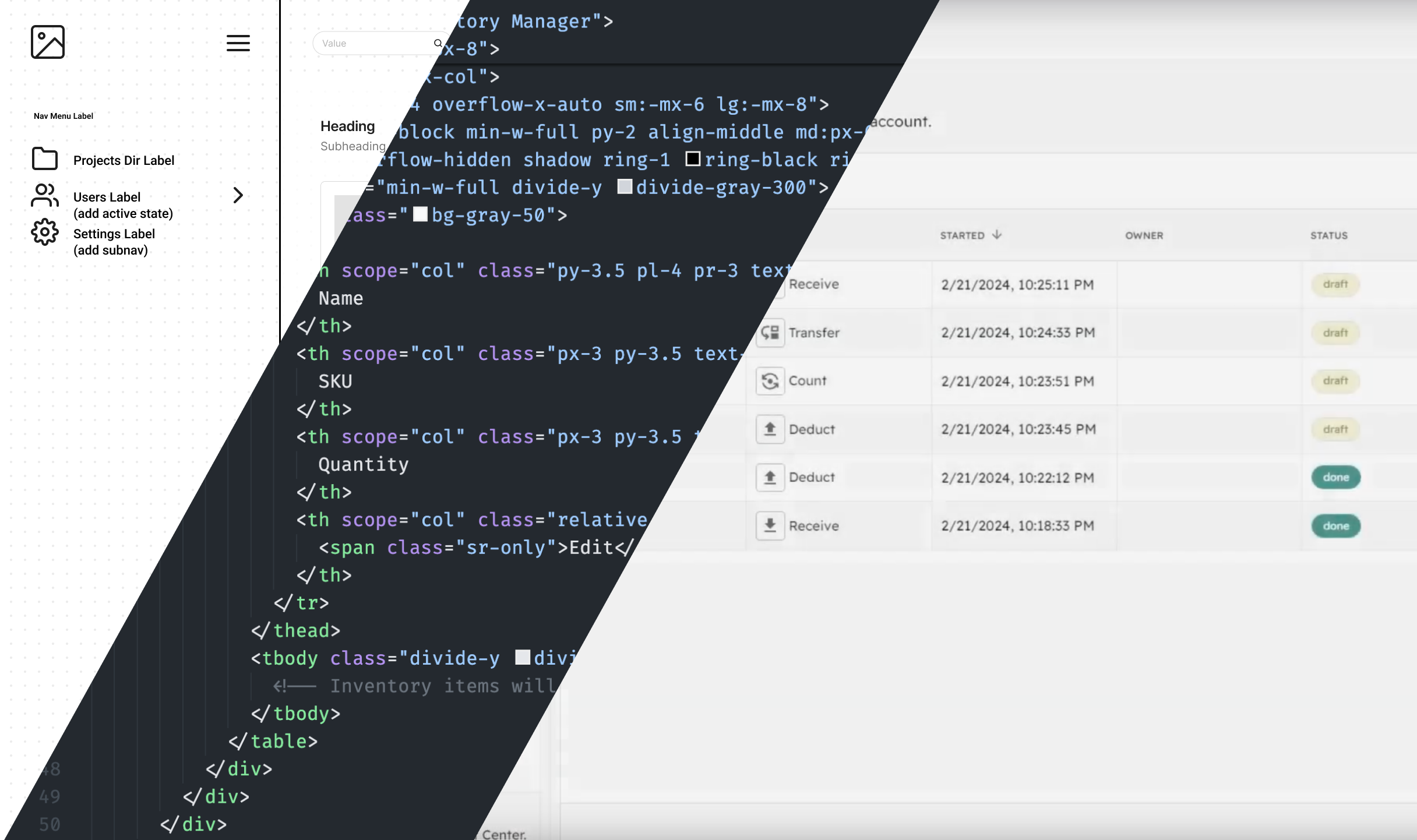
Task: Click the divide-gray-300 color swatch in code
Action: pyautogui.click(x=625, y=187)
